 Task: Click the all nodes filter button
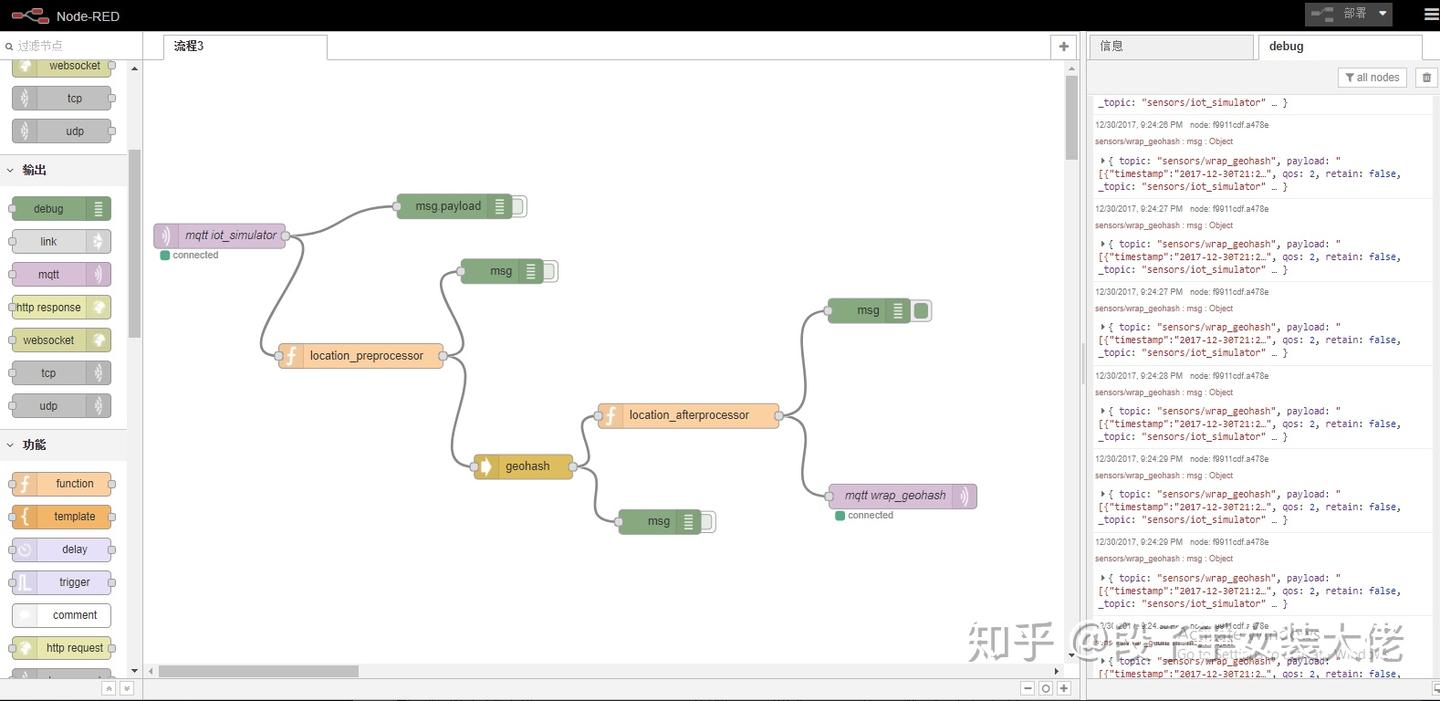(x=1371, y=77)
